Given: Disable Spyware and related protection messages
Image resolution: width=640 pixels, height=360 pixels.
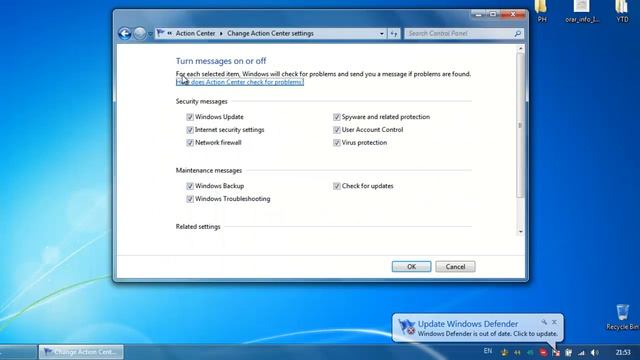Looking at the screenshot, I should [337, 117].
